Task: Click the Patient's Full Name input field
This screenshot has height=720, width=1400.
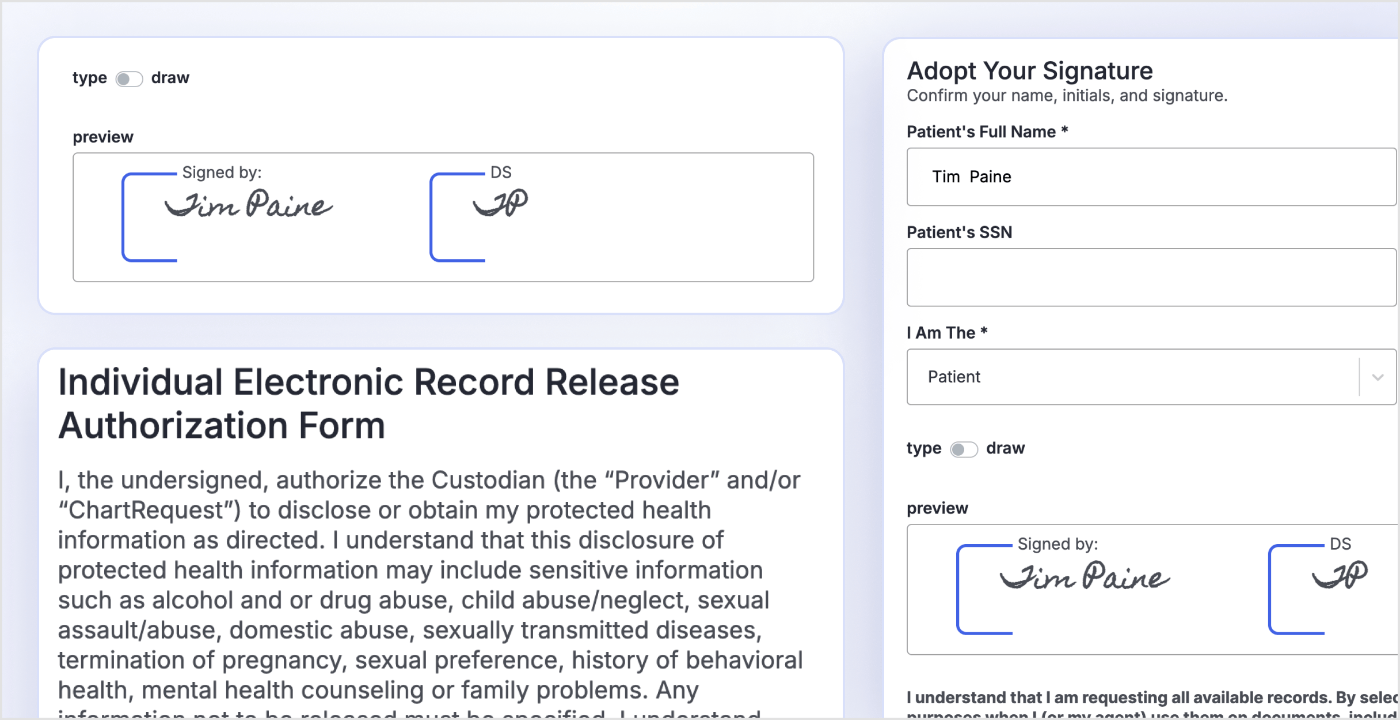Action: (1150, 177)
